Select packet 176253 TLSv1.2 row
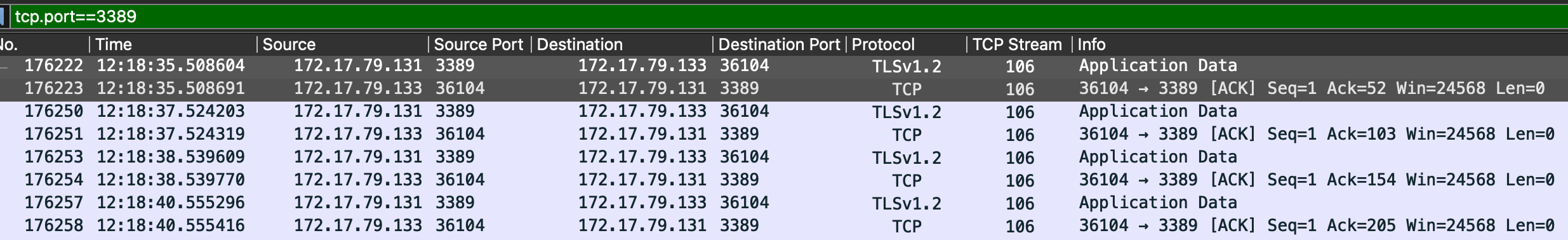This screenshot has height=240, width=1568. 784,157
